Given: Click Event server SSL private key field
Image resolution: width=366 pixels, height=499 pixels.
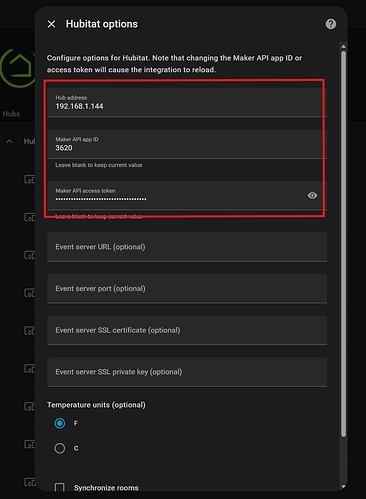Looking at the screenshot, I should pos(187,372).
